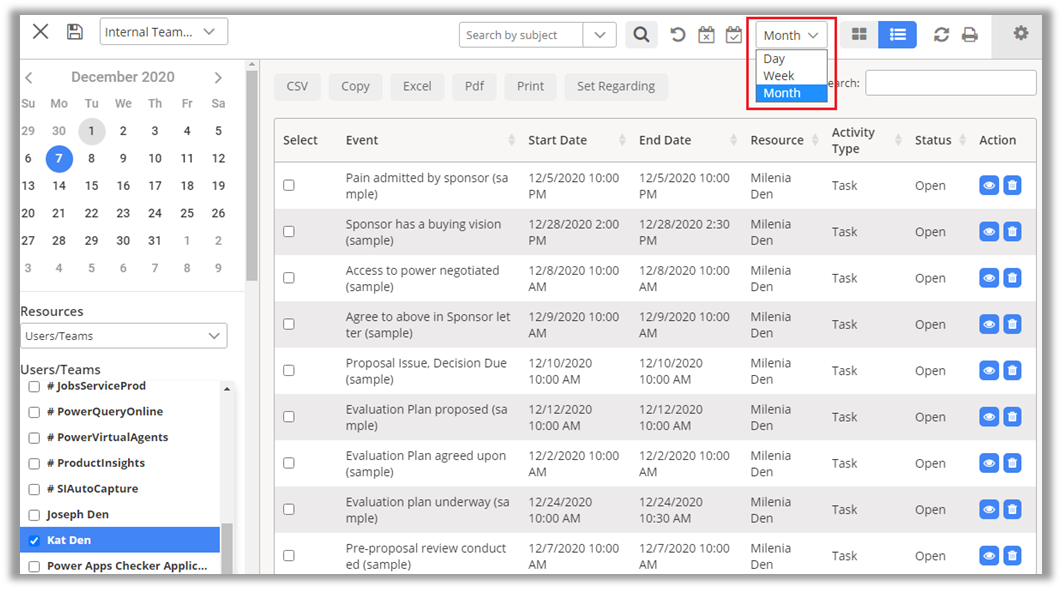Image resolution: width=1062 pixels, height=589 pixels.
Task: Click the Excel export button
Action: tap(417, 86)
